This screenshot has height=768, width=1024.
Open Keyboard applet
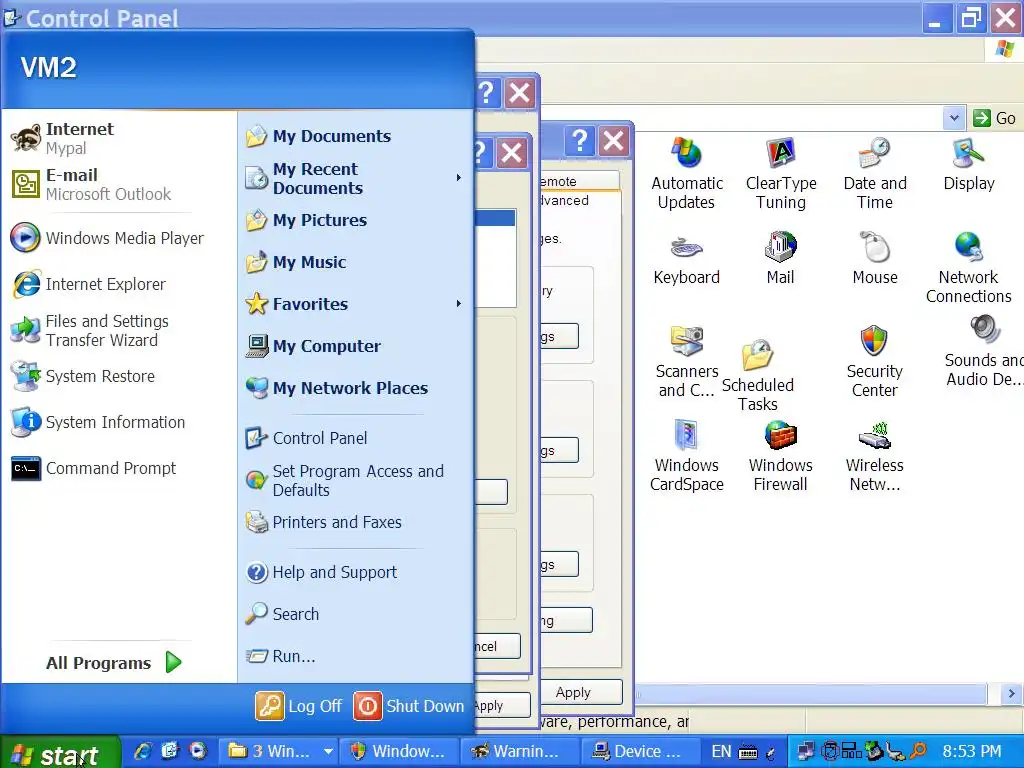coord(686,258)
